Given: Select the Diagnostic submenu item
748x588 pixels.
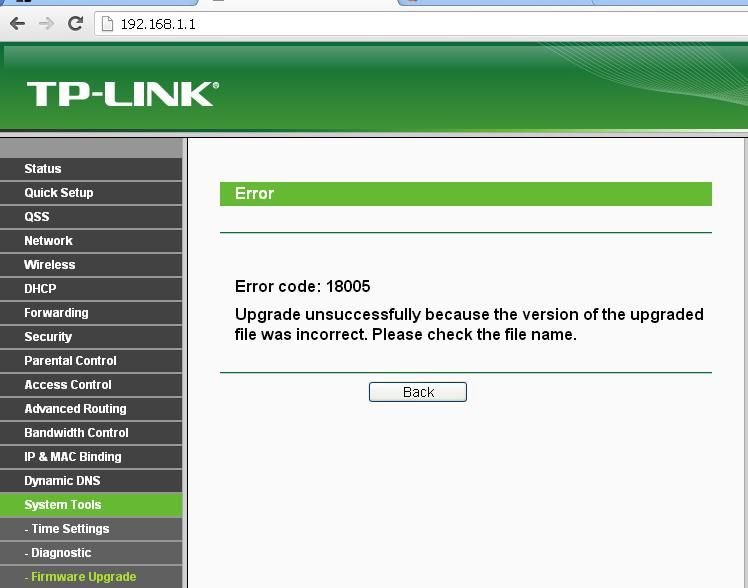Looking at the screenshot, I should pyautogui.click(x=61, y=553).
